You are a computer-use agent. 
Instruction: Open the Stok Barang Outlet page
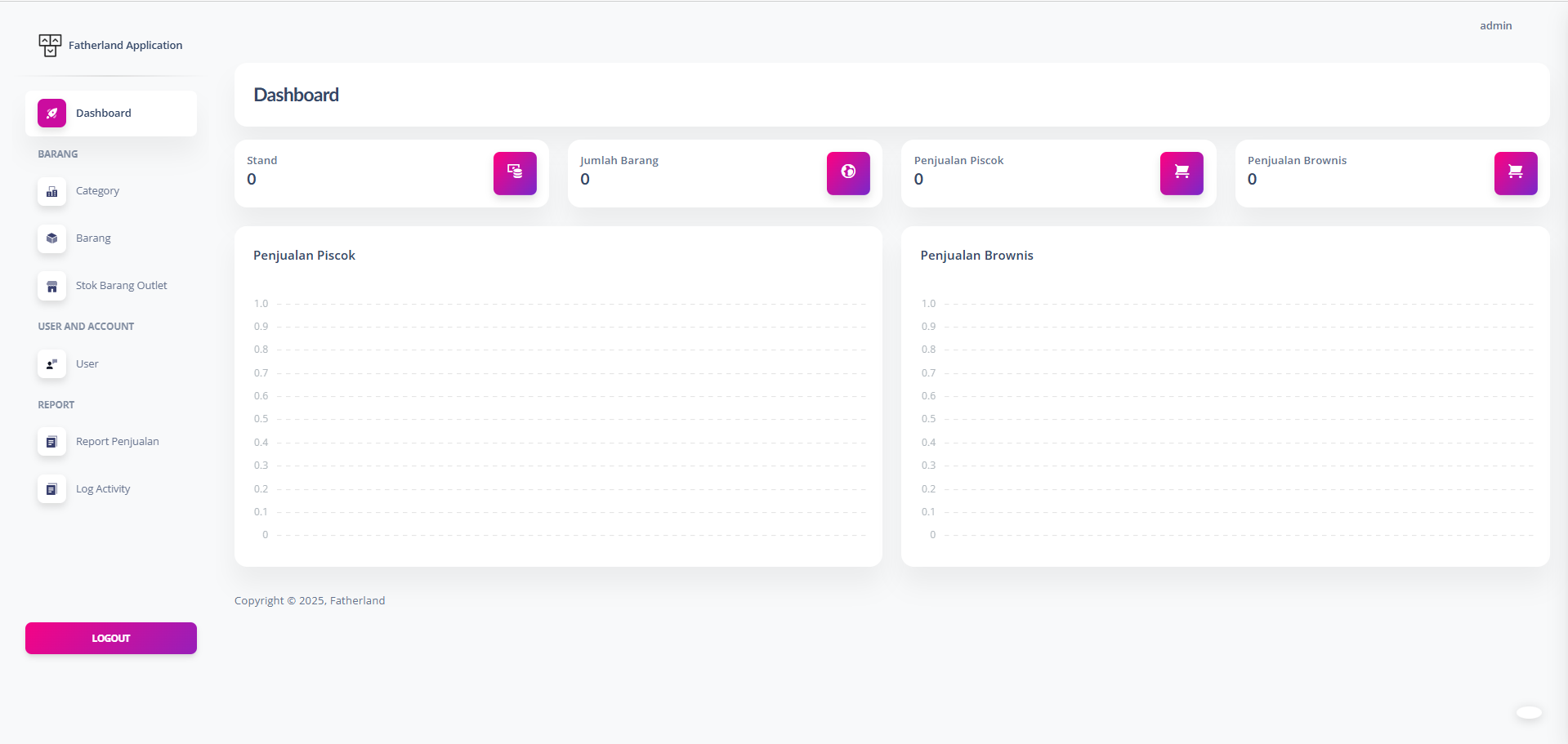121,286
